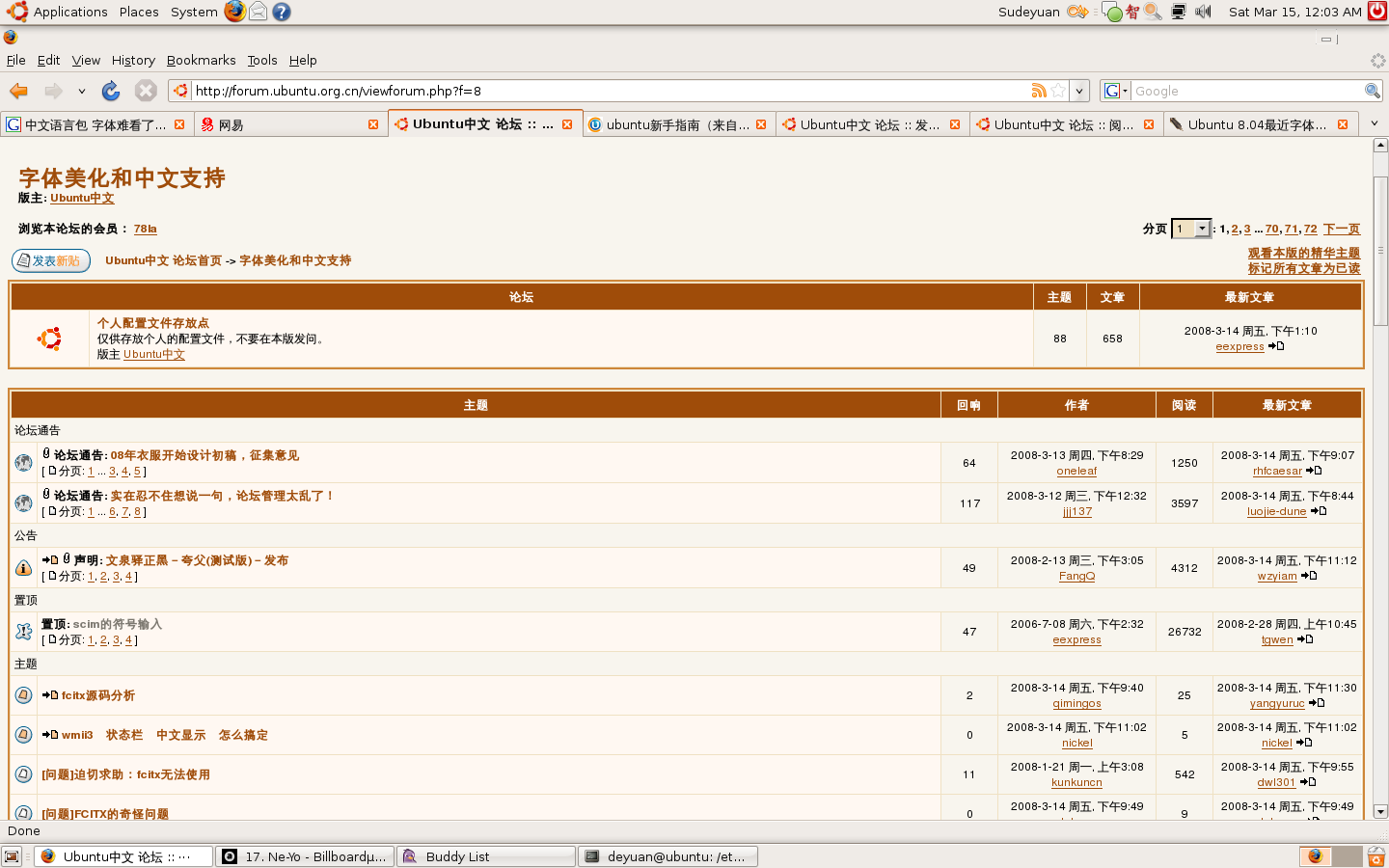Click the Back arrow in Firefox toolbar
Screen dimensions: 1389x868
click(18, 91)
